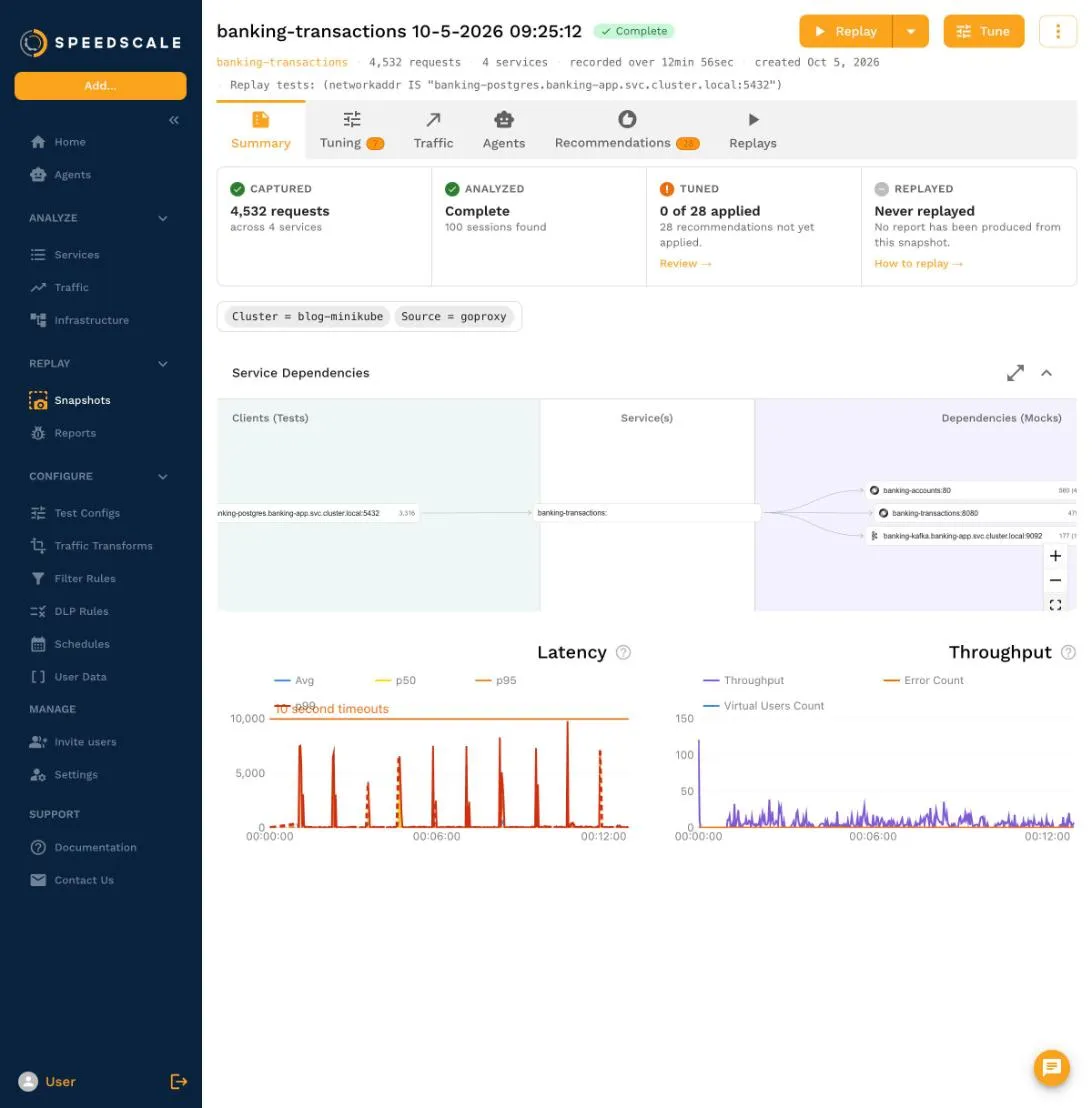Switch to the Tuning tab
Image resolution: width=1092 pixels, height=1108 pixels.
pos(351,131)
